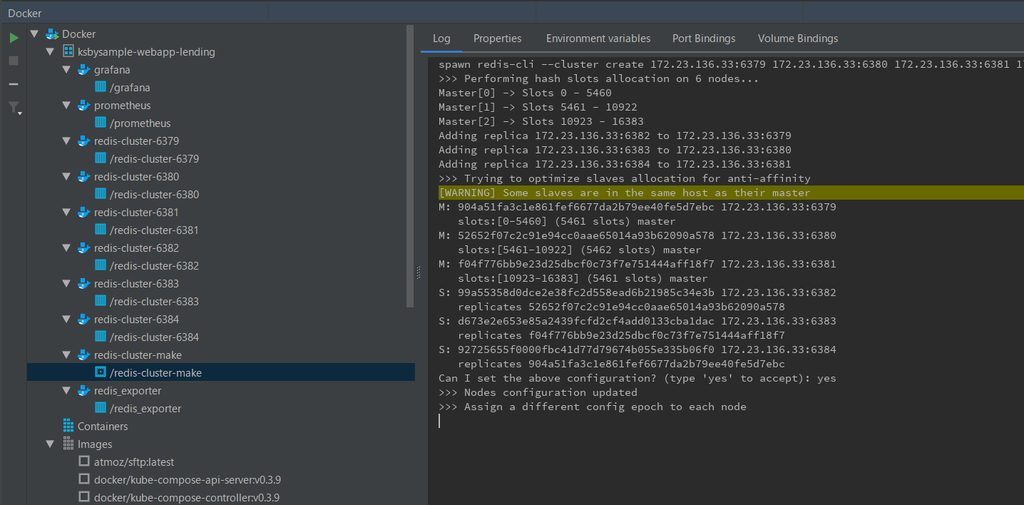Collapse the redis-cluster-6379 service arrow

(66, 141)
